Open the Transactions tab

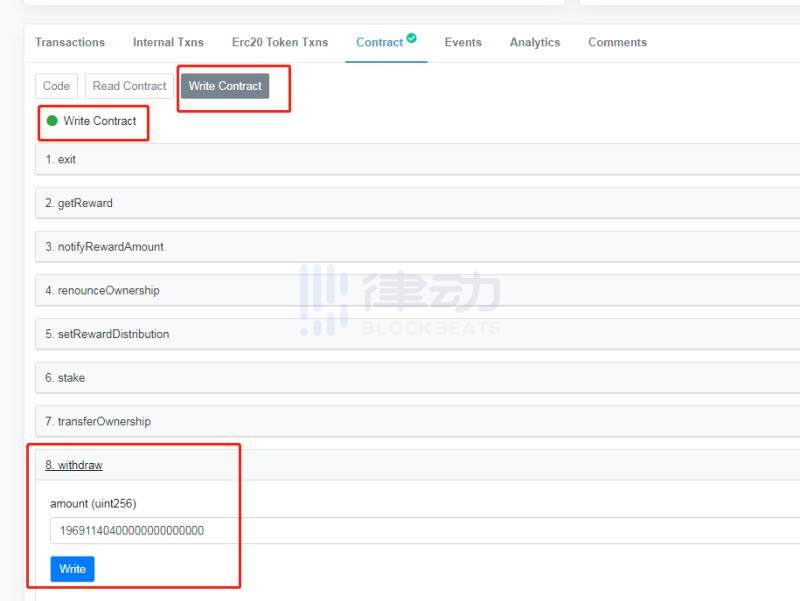(70, 42)
